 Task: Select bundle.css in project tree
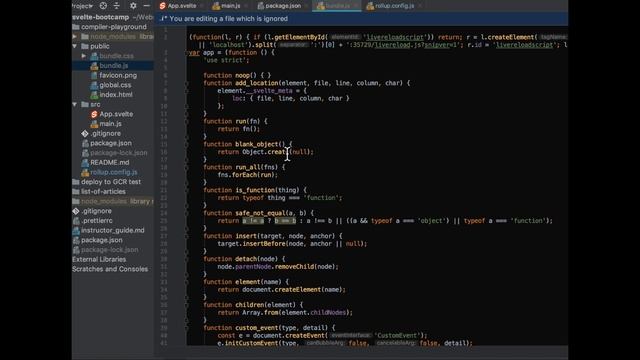pos(116,56)
